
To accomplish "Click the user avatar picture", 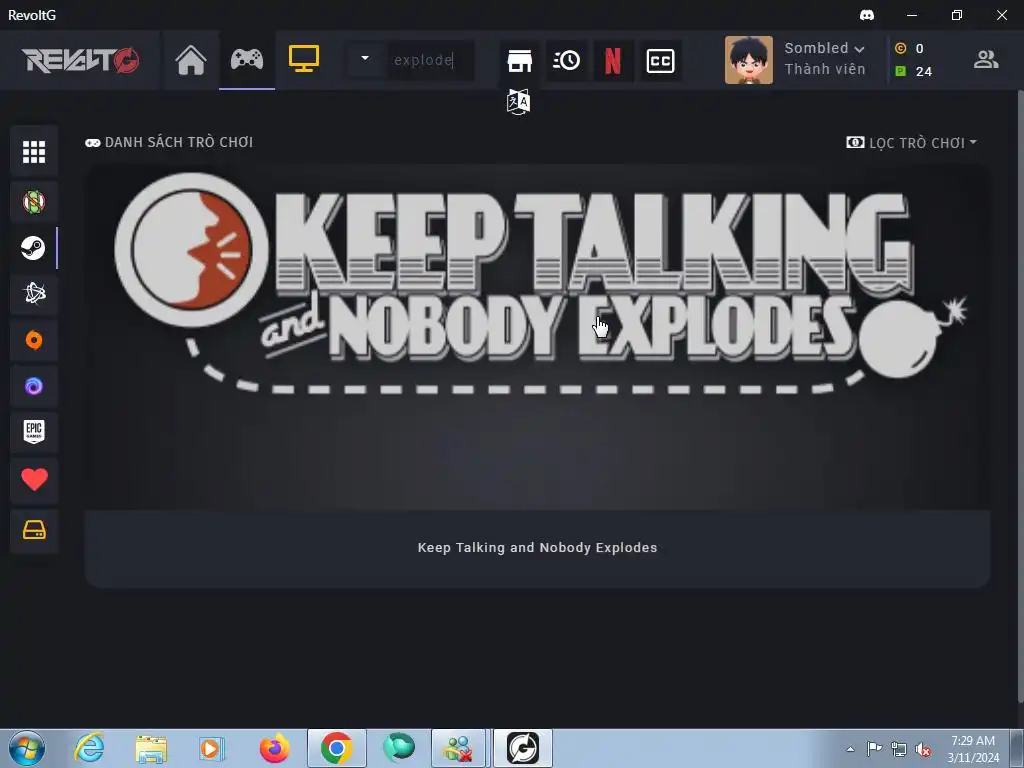I will tap(748, 60).
